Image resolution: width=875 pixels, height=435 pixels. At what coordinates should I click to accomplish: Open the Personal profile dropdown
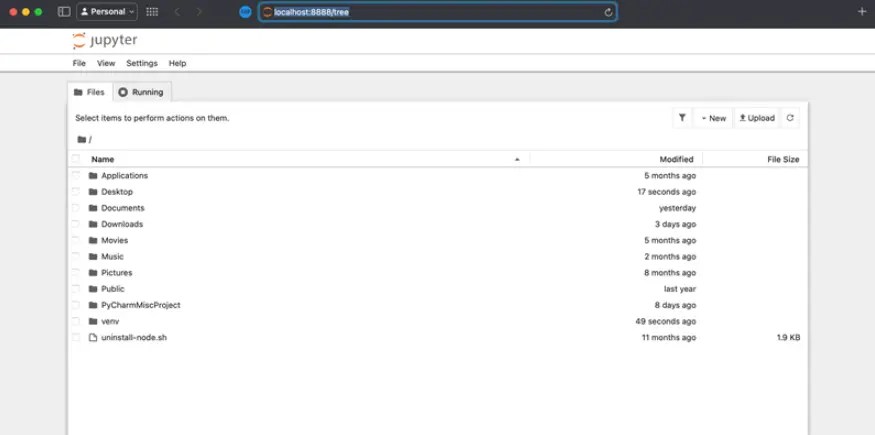point(107,12)
